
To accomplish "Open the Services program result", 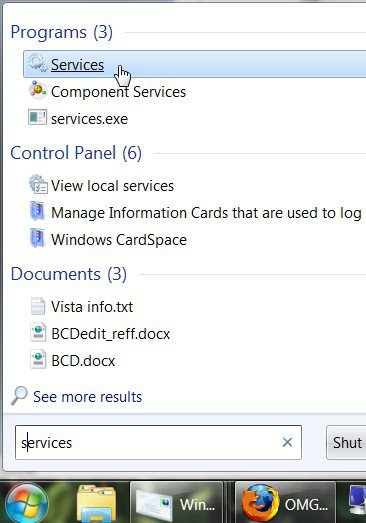I will click(x=195, y=64).
